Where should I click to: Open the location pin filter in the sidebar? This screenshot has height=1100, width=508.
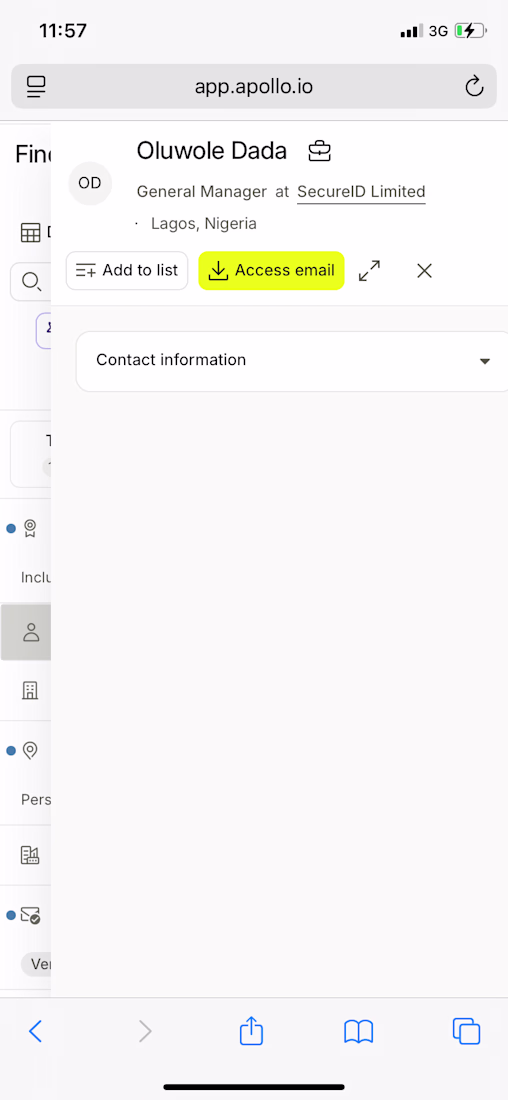tap(29, 751)
